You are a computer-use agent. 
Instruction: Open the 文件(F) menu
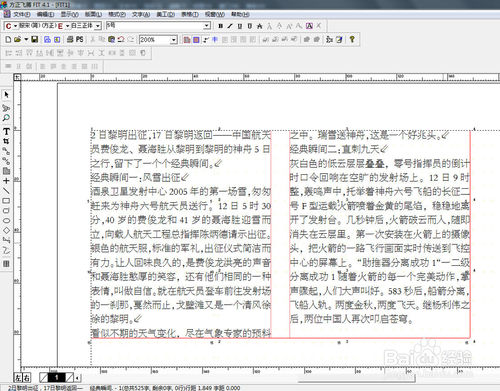(22, 14)
